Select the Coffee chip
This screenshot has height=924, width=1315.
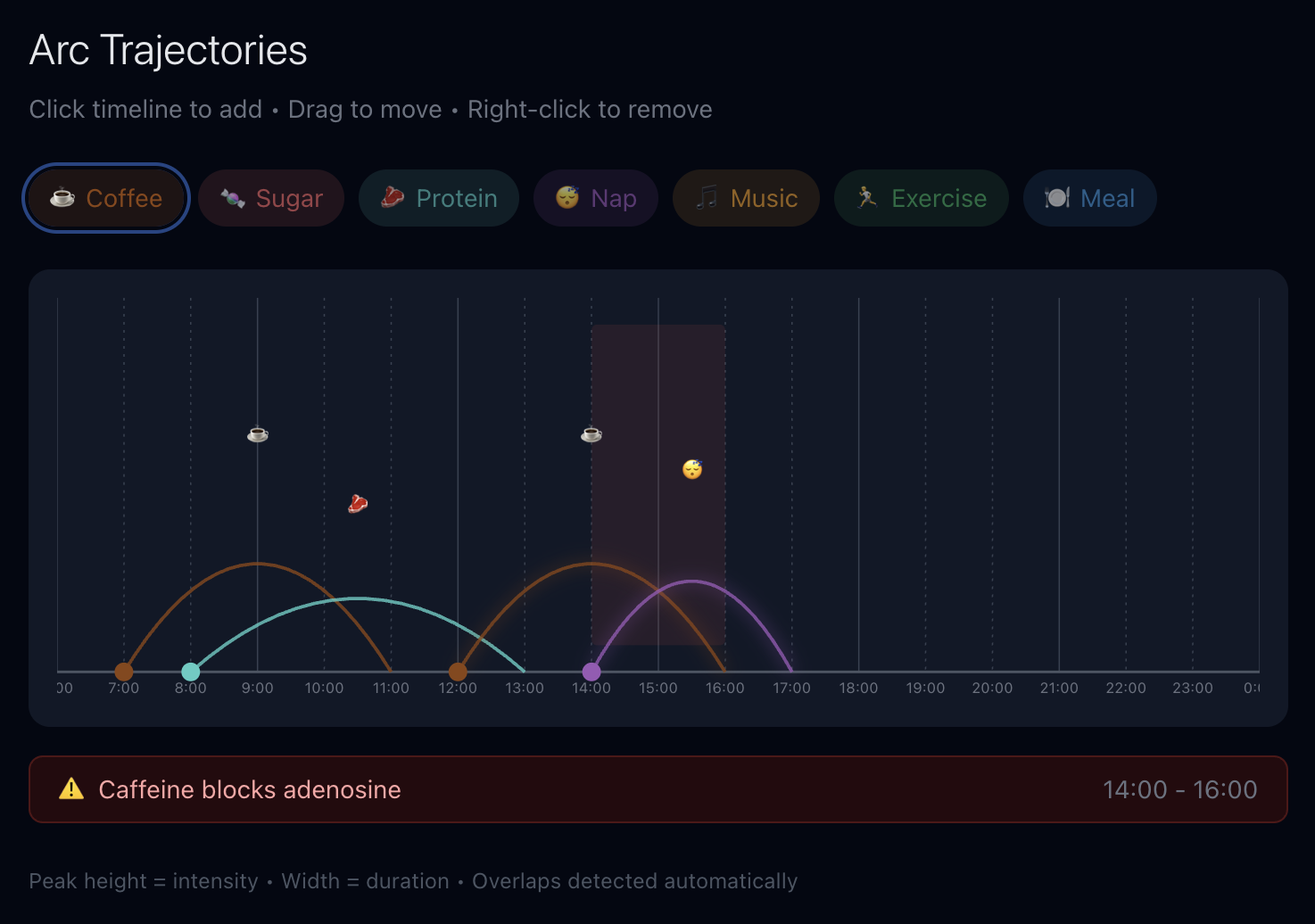(x=106, y=198)
